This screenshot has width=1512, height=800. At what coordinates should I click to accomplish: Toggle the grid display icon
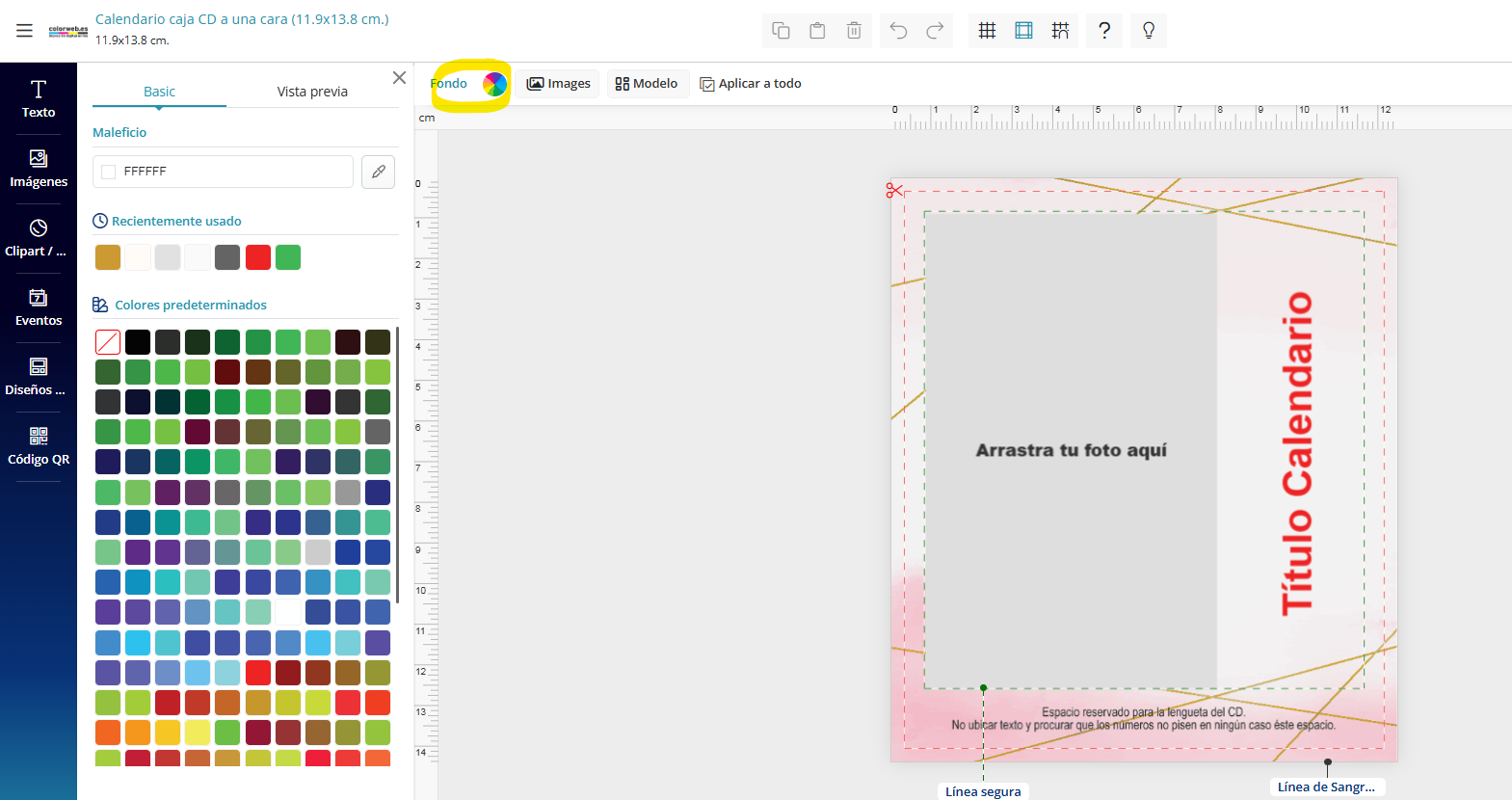point(987,31)
